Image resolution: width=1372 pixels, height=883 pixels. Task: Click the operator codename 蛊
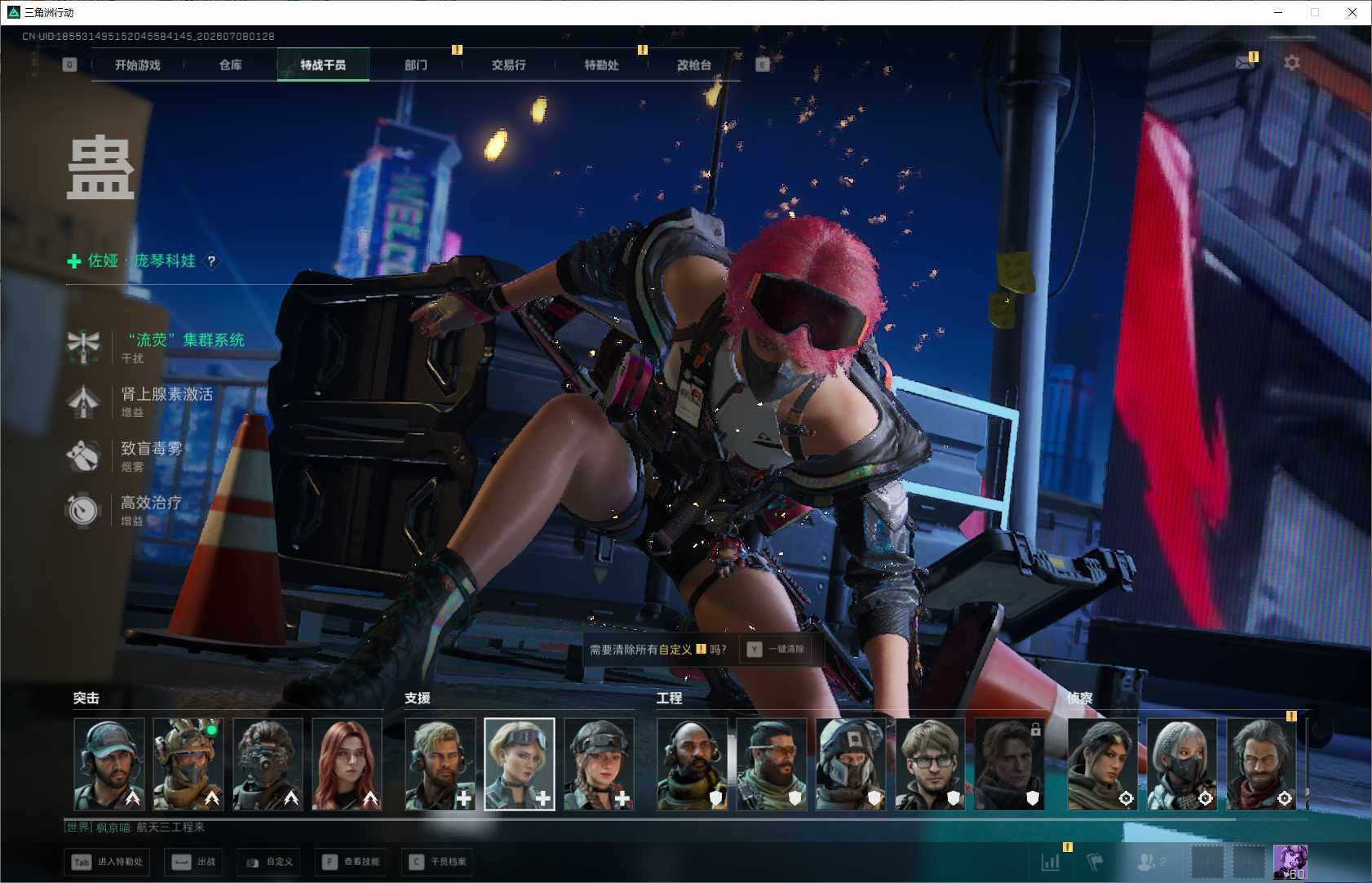click(x=100, y=168)
